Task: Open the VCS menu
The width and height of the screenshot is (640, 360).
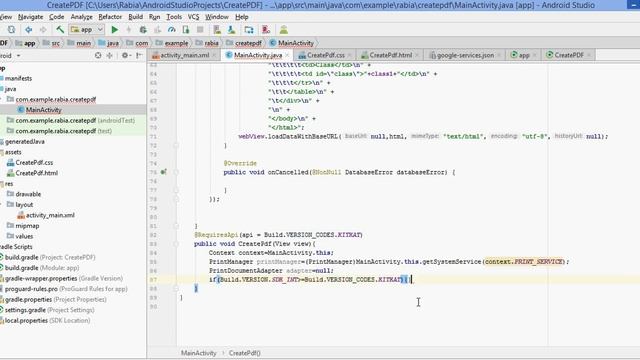Action: point(193,17)
